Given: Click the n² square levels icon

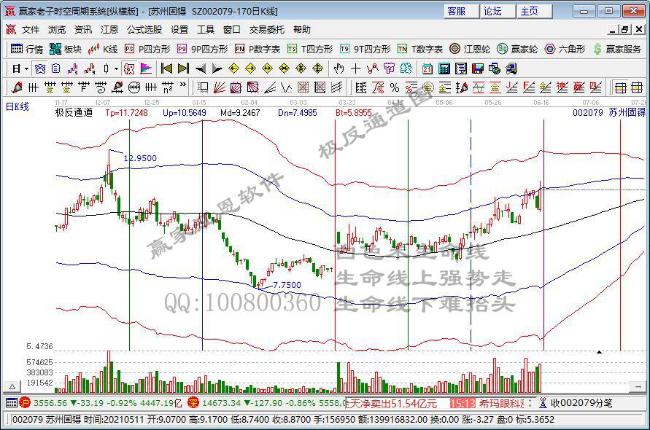Looking at the screenshot, I should coord(167,87).
